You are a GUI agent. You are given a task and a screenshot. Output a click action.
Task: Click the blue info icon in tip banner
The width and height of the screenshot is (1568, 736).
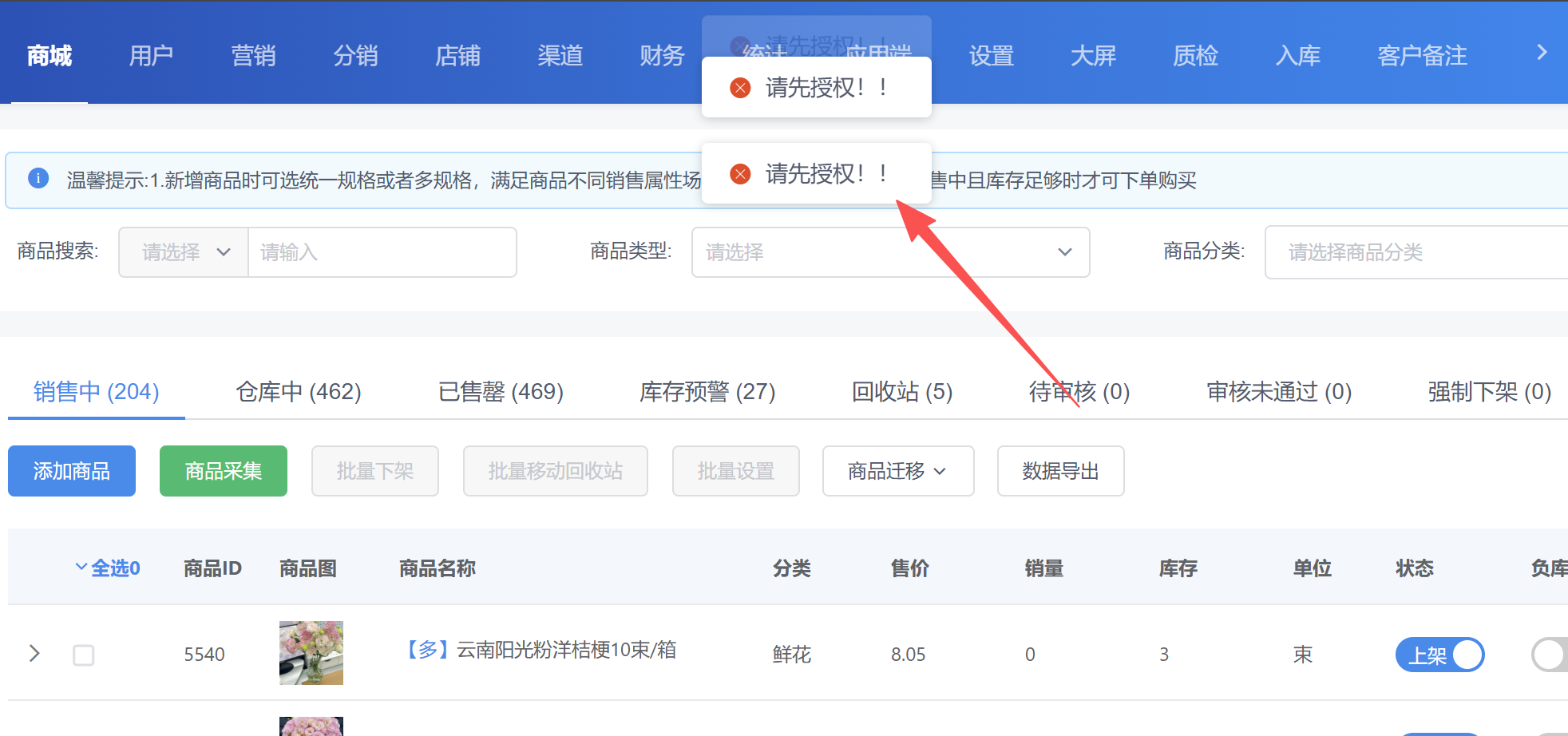tap(38, 178)
